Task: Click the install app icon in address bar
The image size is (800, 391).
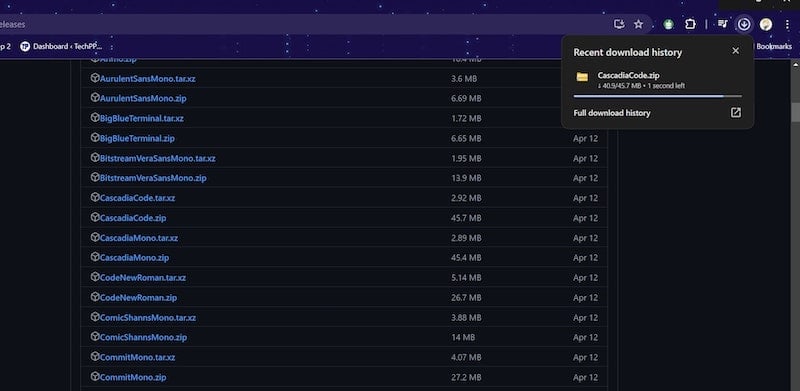Action: pos(619,24)
